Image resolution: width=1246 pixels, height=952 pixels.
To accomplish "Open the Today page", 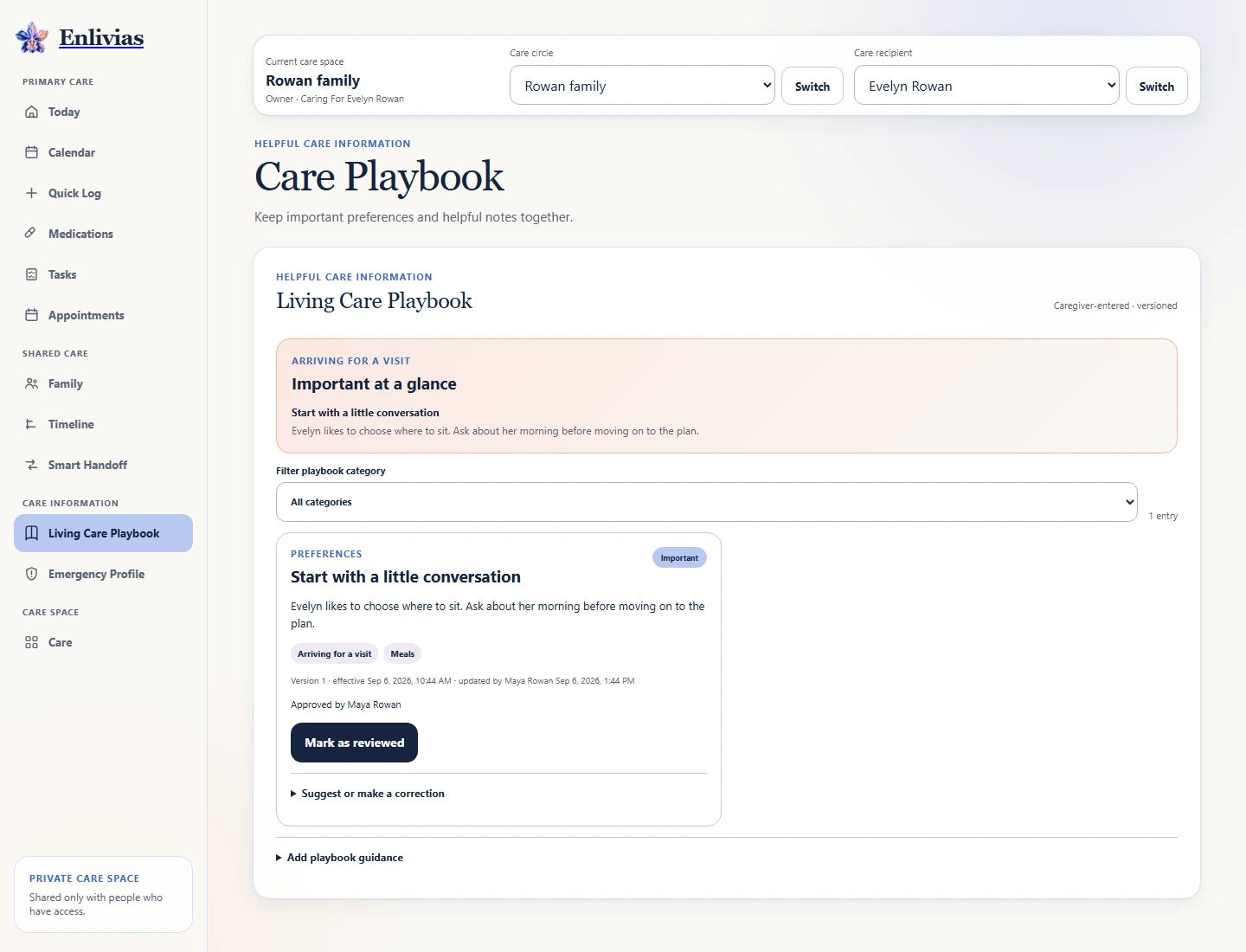I will pyautogui.click(x=103, y=112).
